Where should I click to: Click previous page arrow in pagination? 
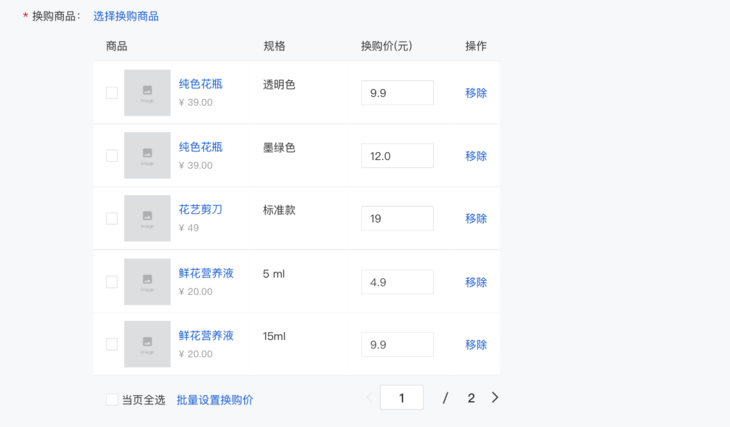[x=369, y=398]
